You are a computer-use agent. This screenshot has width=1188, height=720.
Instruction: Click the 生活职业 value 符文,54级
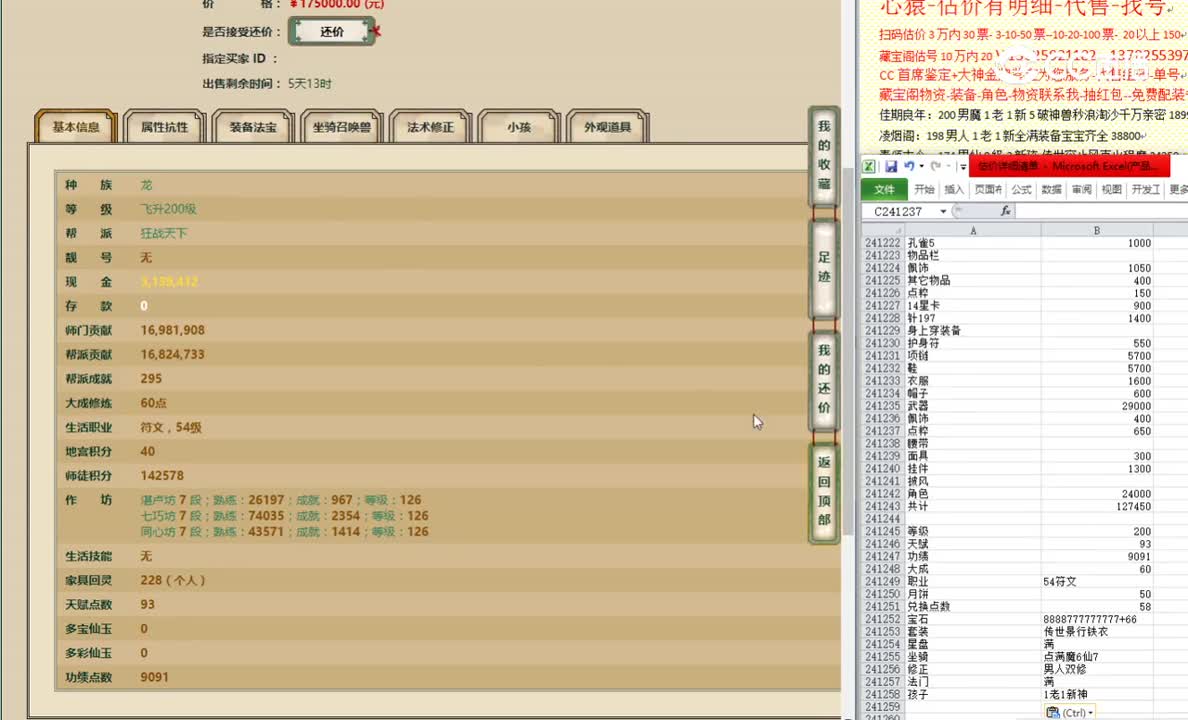(171, 427)
